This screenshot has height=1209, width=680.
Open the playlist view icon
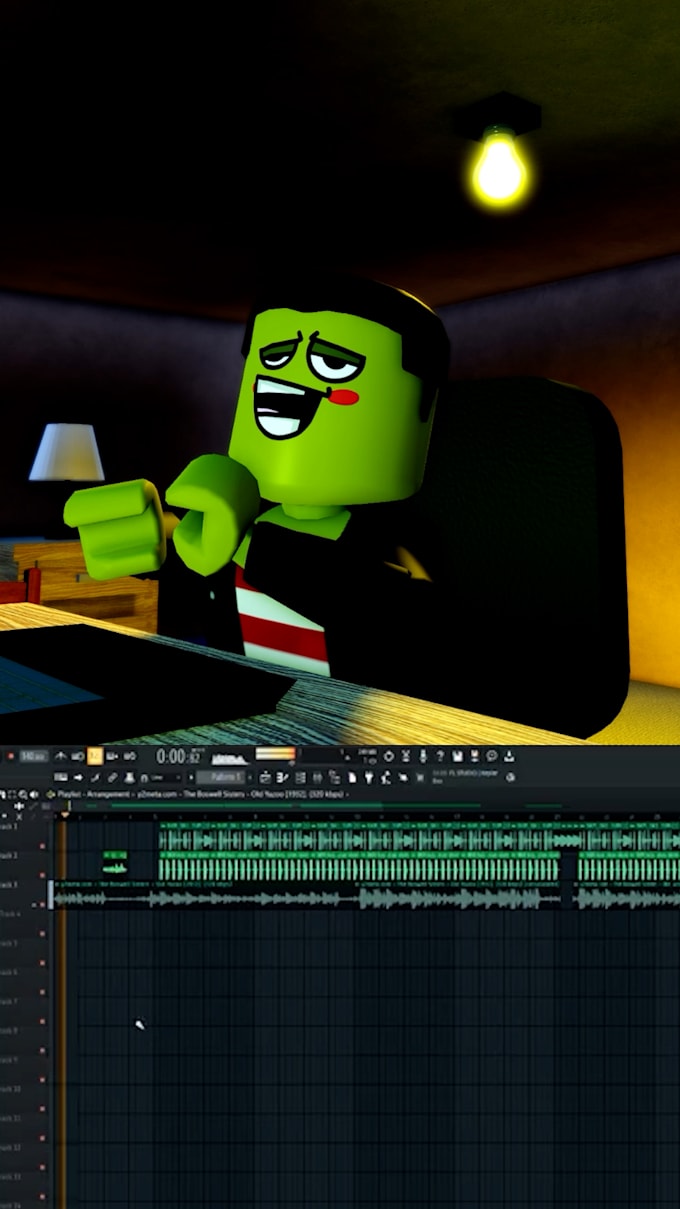tap(265, 777)
